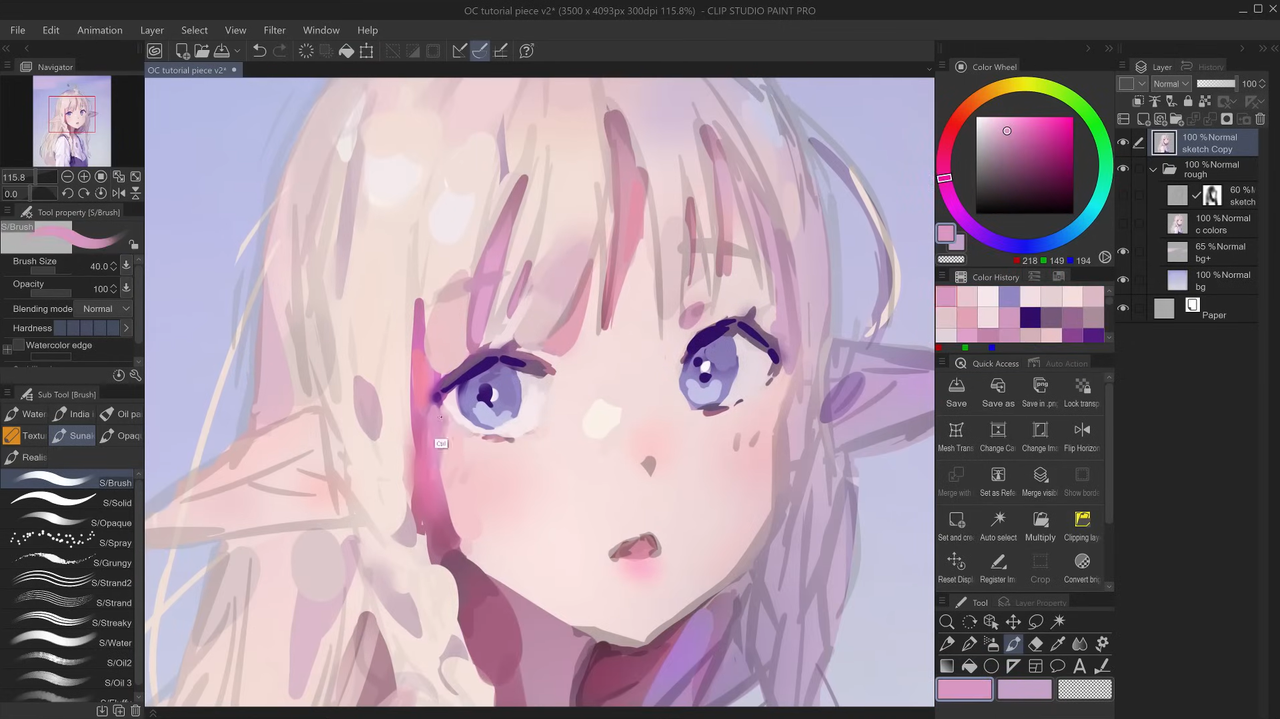Select the Zoom magnifier tool
The width and height of the screenshot is (1280, 719).
click(x=946, y=622)
